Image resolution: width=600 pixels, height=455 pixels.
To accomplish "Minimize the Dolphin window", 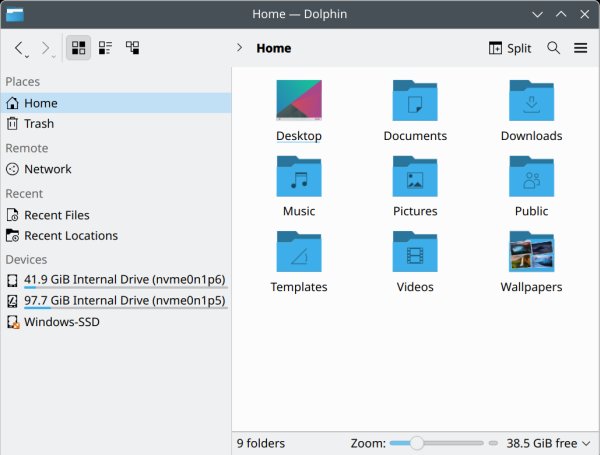I will (537, 15).
